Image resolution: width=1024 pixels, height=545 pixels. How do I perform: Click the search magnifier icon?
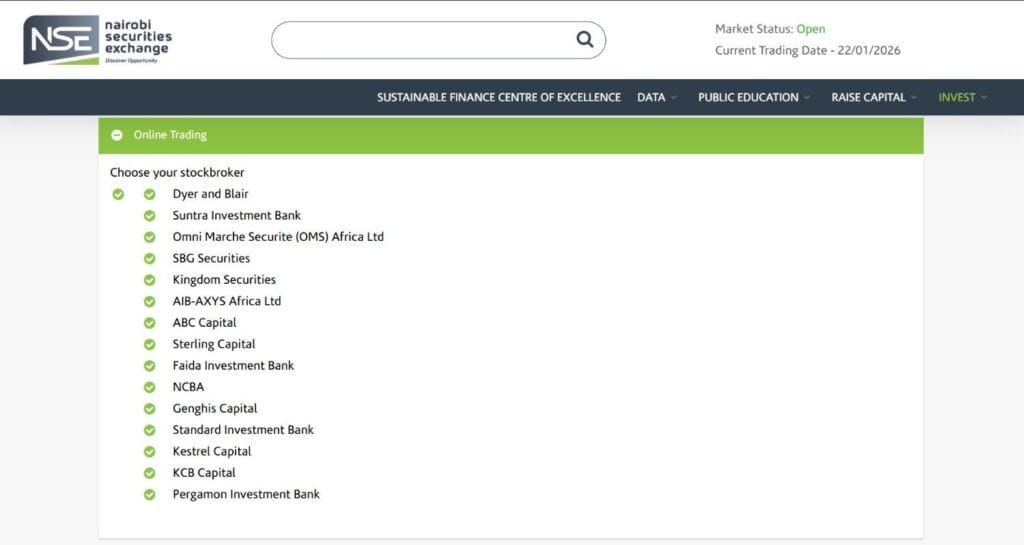click(x=584, y=40)
